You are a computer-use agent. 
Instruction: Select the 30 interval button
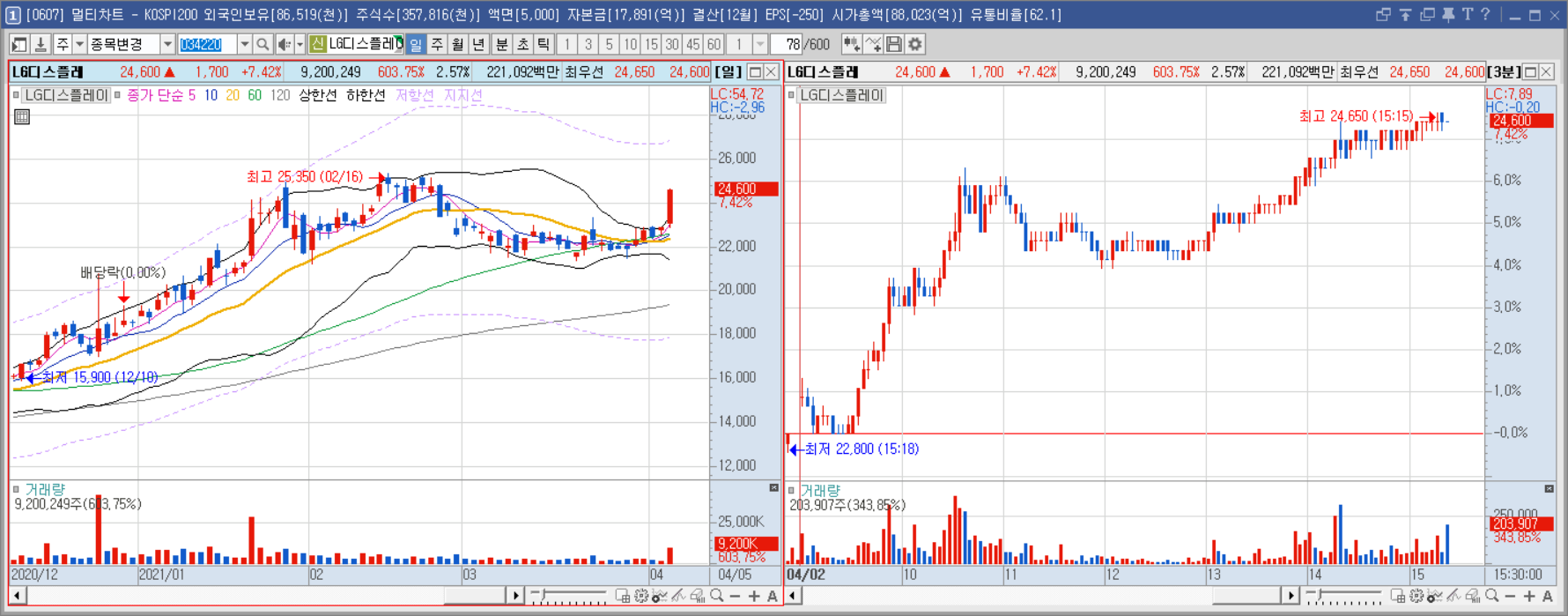click(x=672, y=44)
